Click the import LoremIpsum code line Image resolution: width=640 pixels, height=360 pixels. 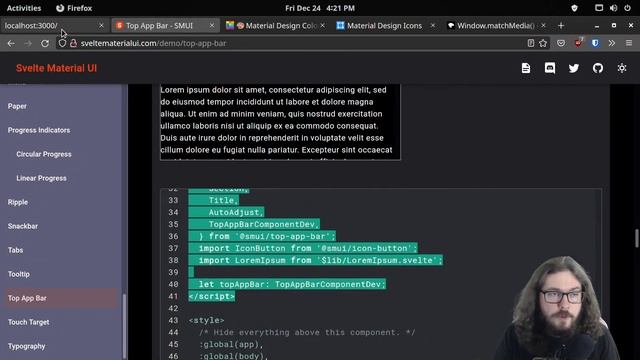coord(320,260)
